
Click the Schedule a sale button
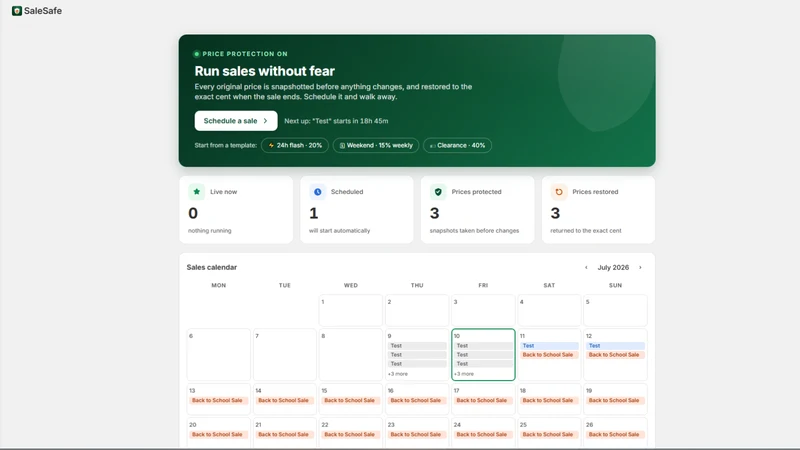coord(236,121)
